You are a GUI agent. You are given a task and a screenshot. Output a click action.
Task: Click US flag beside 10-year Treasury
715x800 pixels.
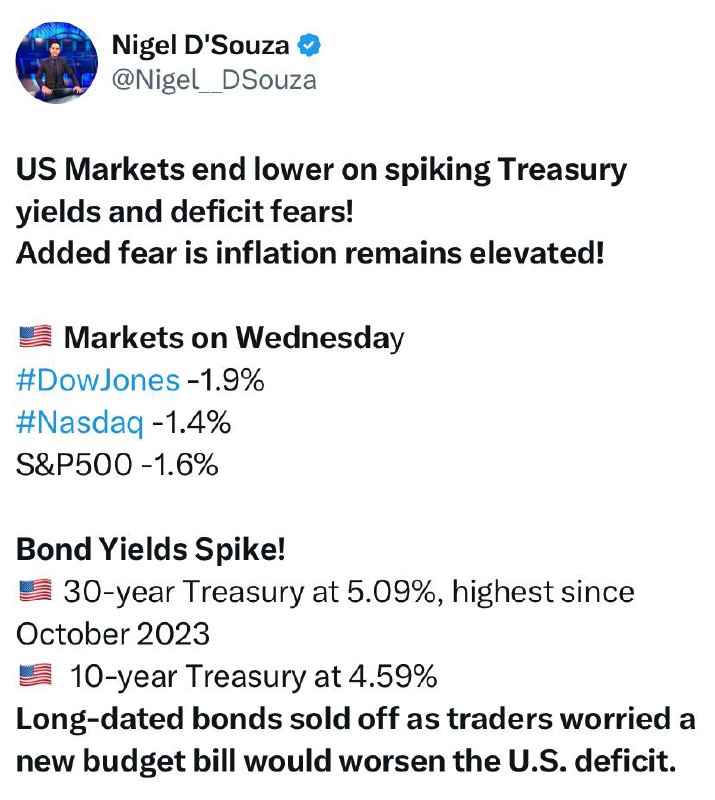[35, 675]
